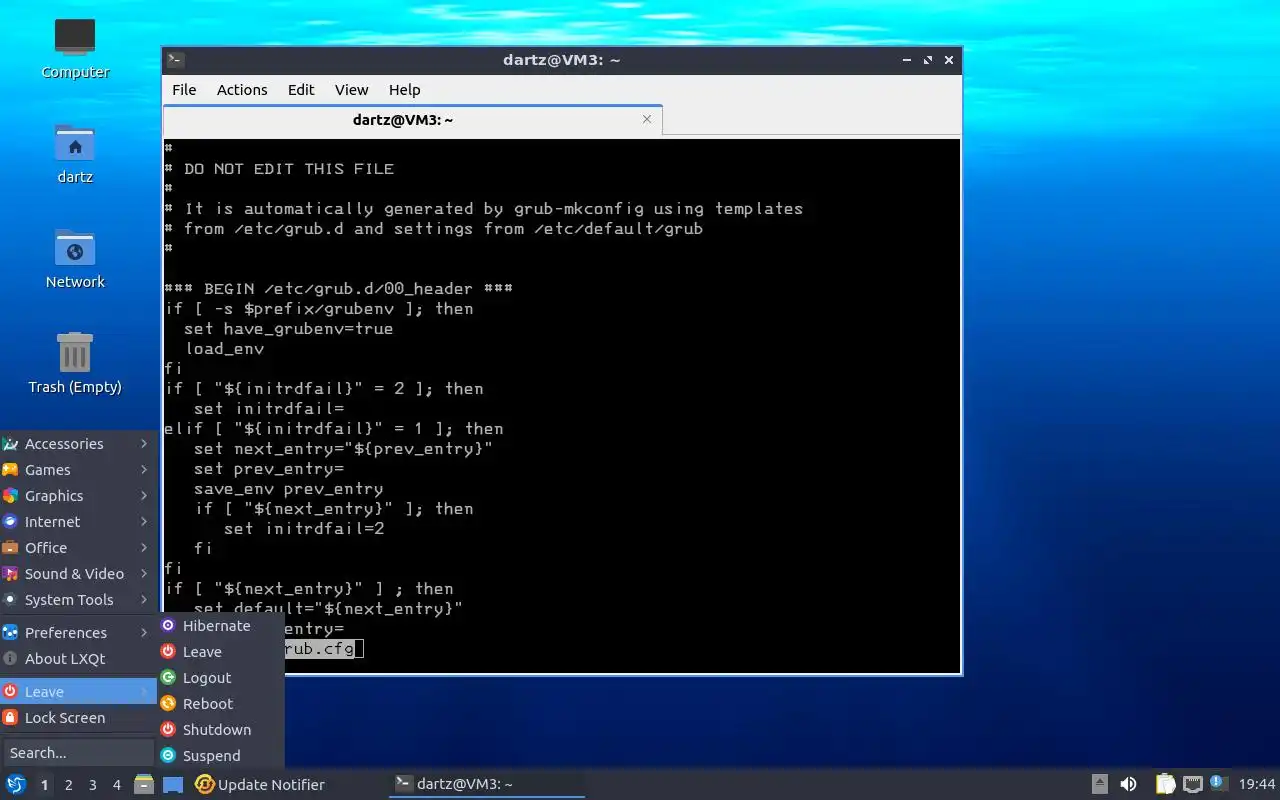Expand the Preferences menu category
The image size is (1280, 800).
[77, 633]
